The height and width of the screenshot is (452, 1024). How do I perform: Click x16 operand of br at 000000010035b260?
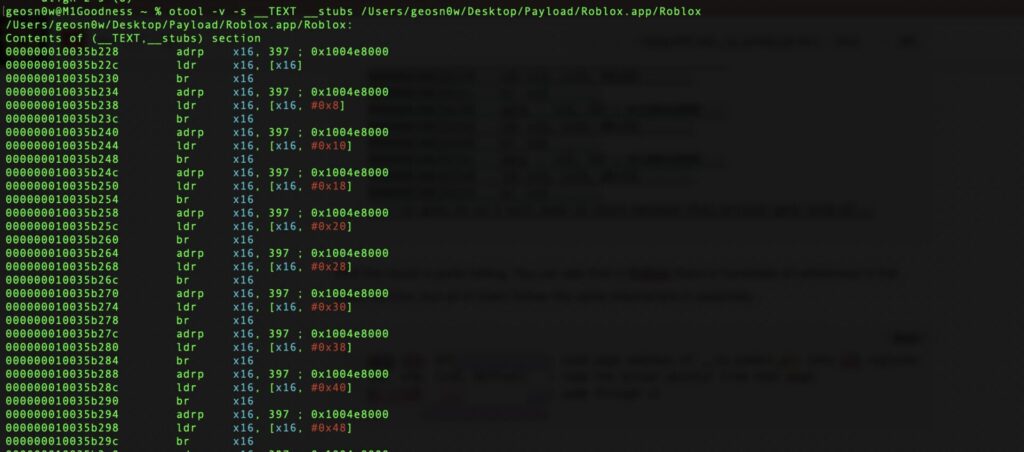(x=243, y=240)
